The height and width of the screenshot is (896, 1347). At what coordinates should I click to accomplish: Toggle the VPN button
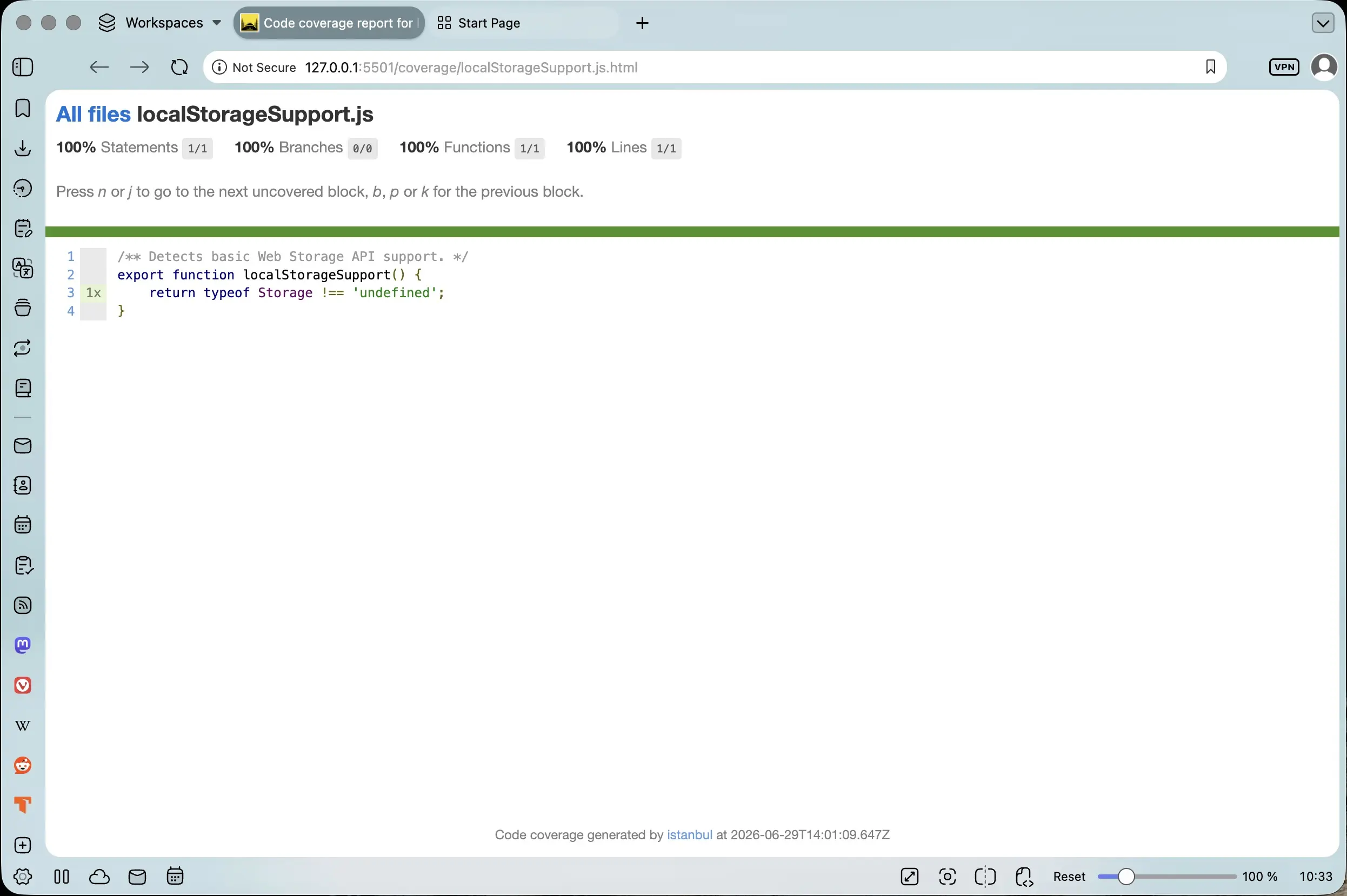(1284, 68)
